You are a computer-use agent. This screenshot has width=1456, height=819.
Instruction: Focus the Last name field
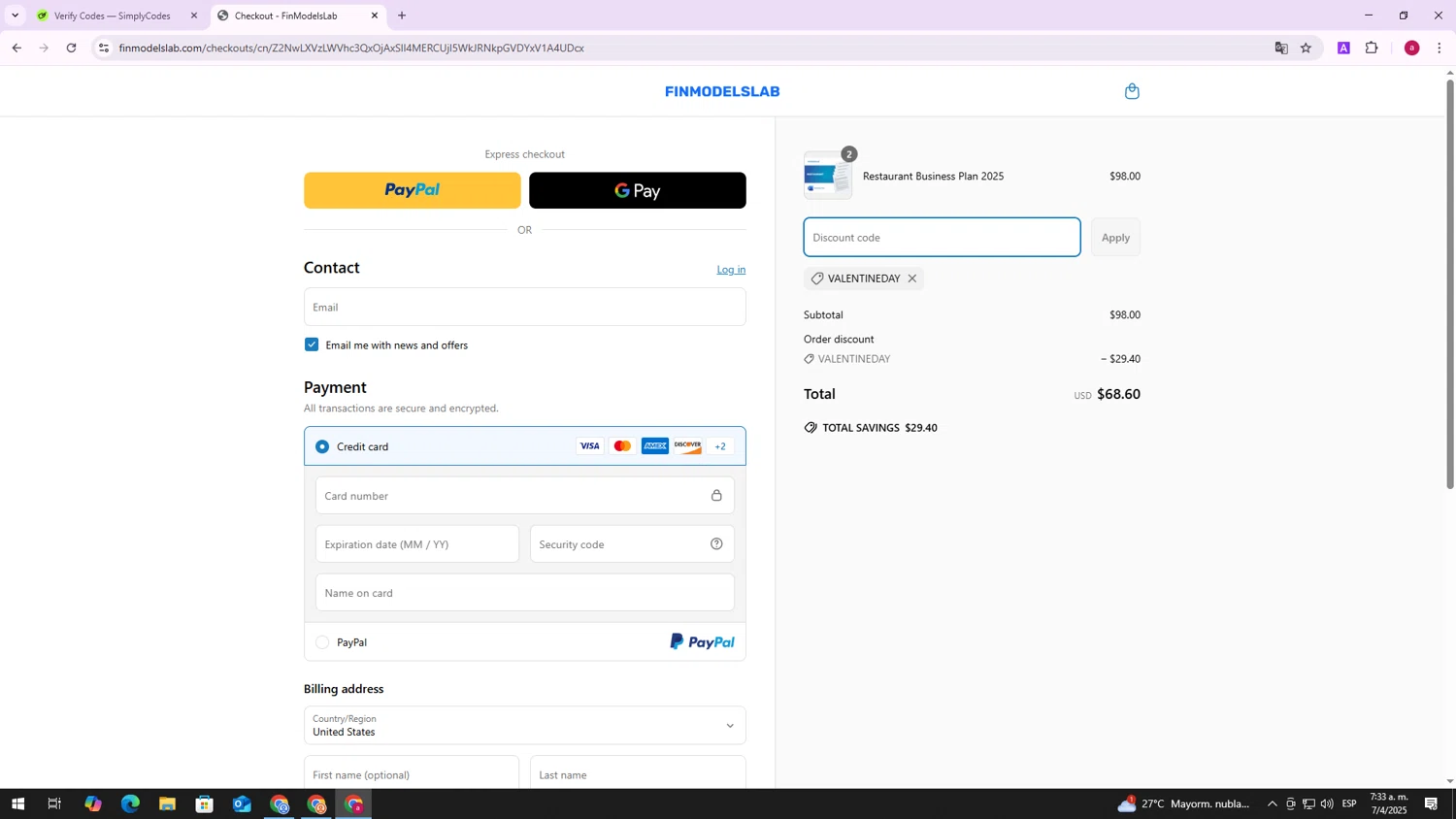click(x=638, y=774)
